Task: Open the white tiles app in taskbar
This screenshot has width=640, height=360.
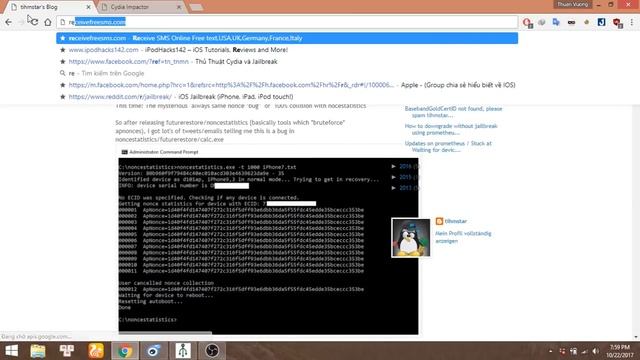Action: 67,351
